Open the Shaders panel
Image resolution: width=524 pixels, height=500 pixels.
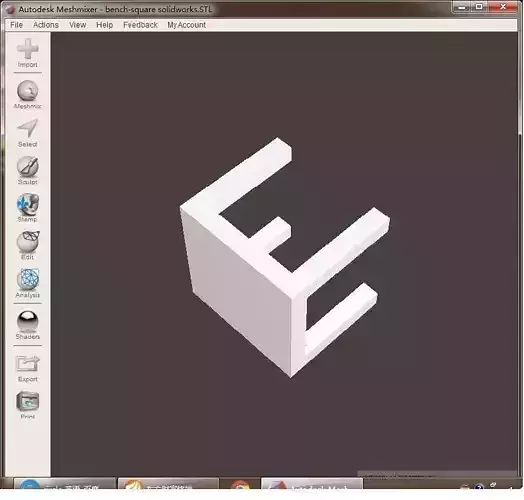(27, 321)
